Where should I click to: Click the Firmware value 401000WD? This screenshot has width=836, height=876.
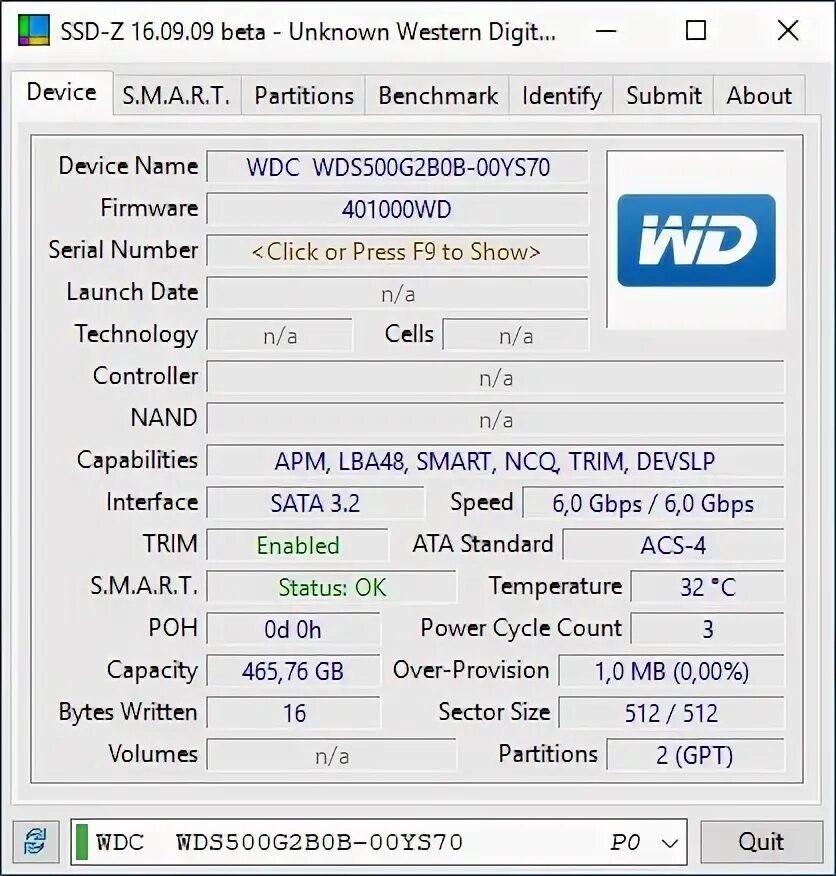pyautogui.click(x=397, y=210)
